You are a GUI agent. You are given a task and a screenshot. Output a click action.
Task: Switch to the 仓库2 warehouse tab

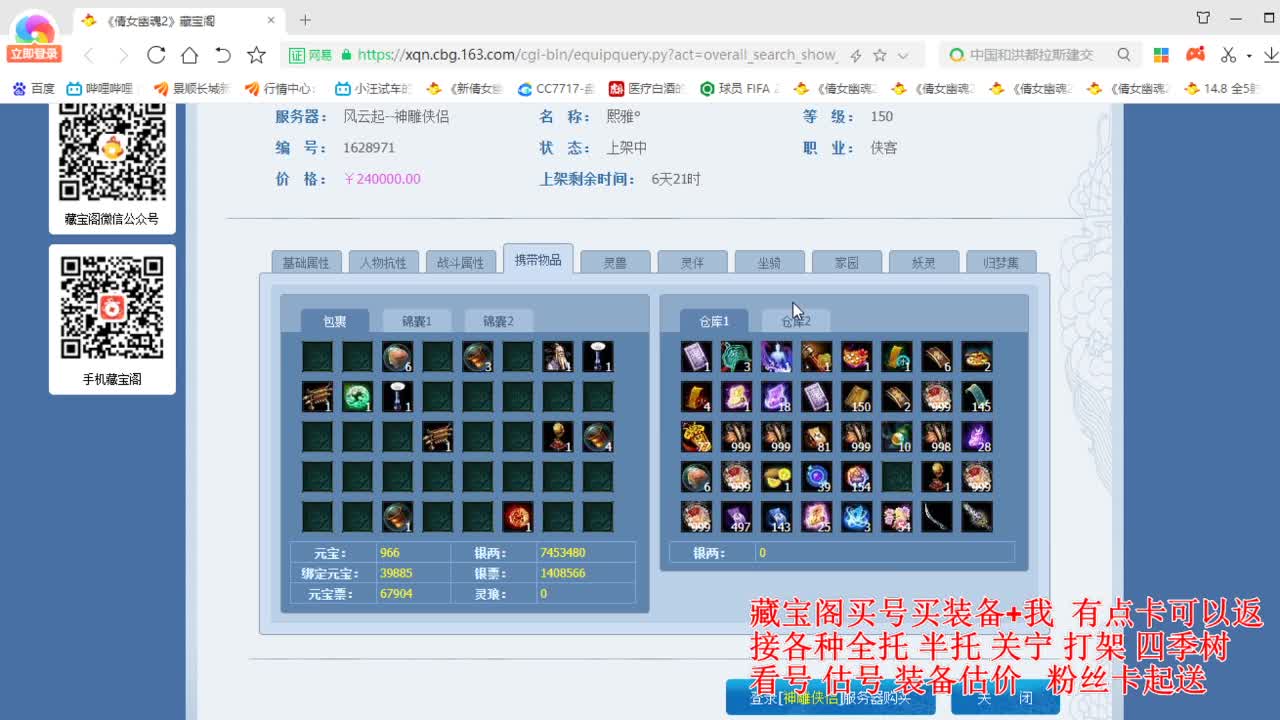(x=796, y=321)
